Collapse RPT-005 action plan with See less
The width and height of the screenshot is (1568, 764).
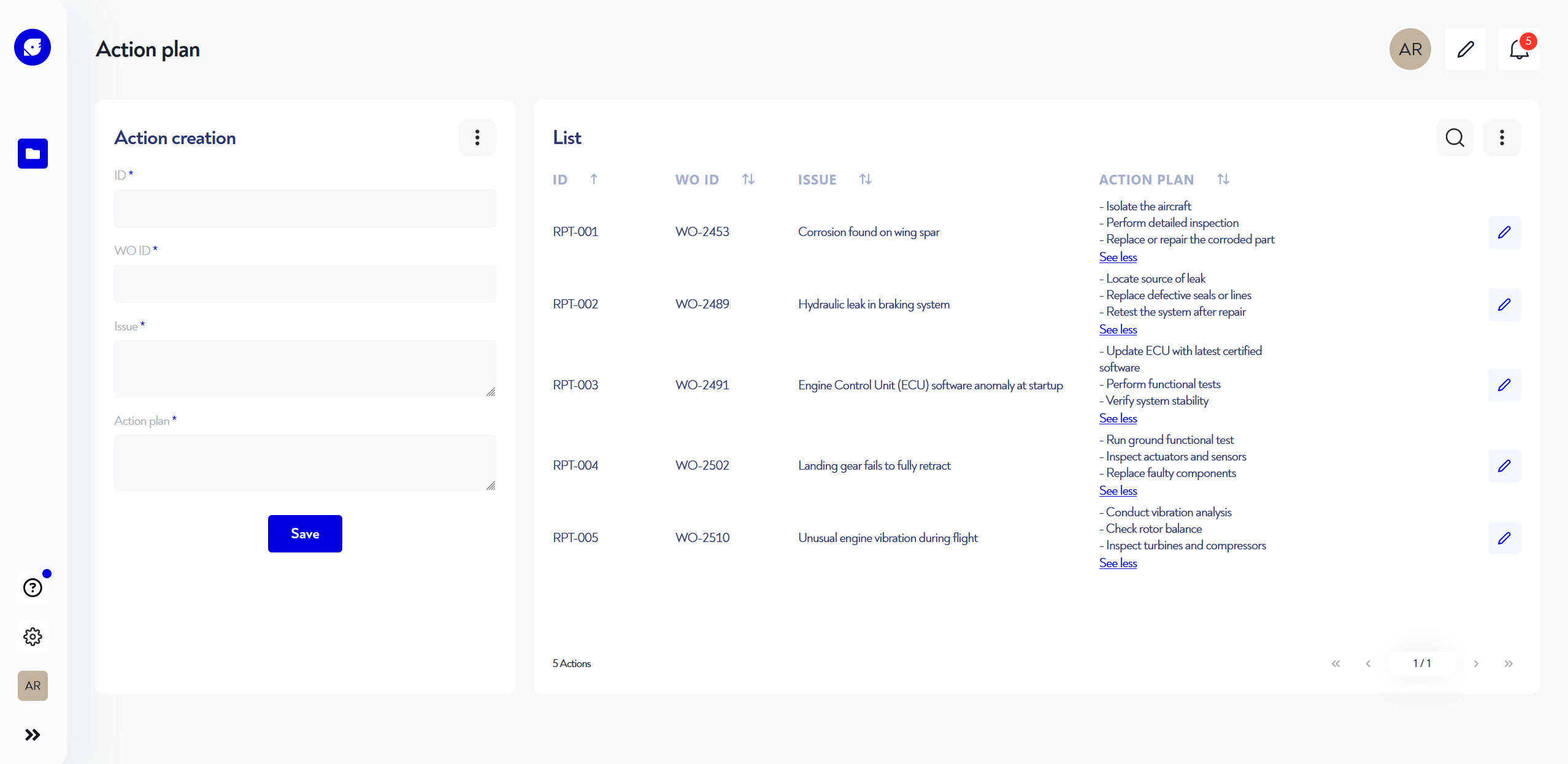click(x=1118, y=563)
